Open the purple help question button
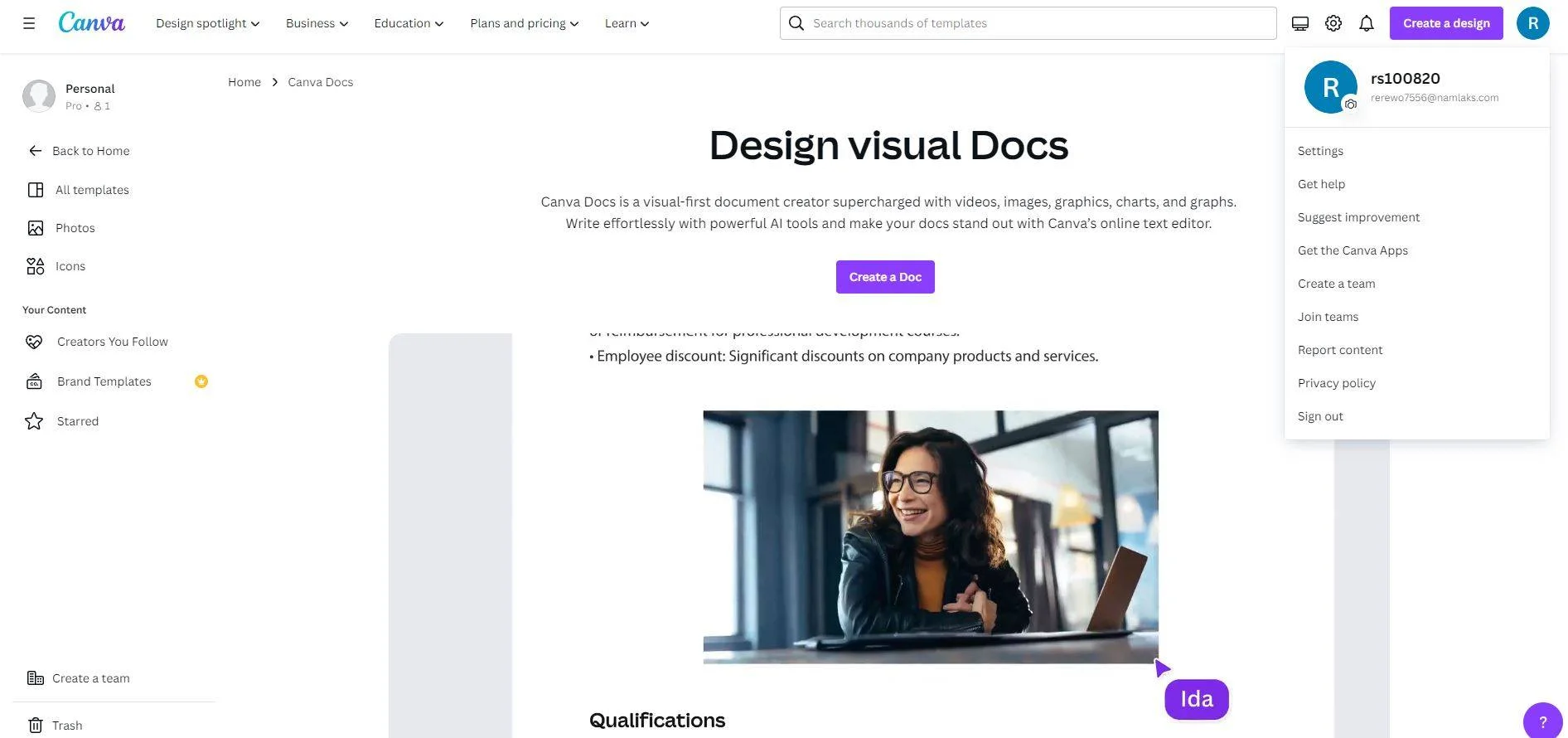This screenshot has width=1568, height=738. pos(1543,721)
